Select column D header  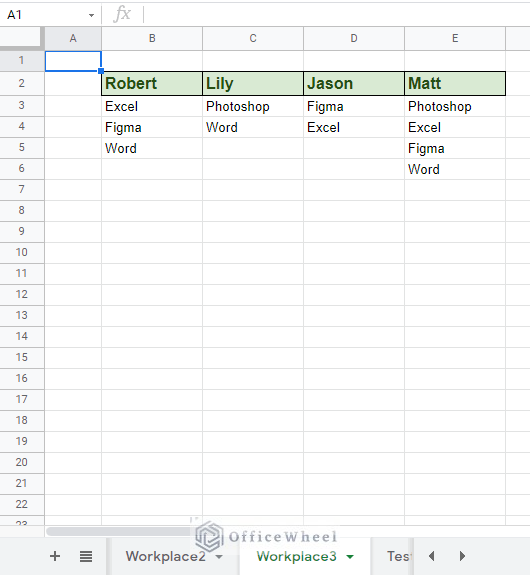[x=354, y=38]
